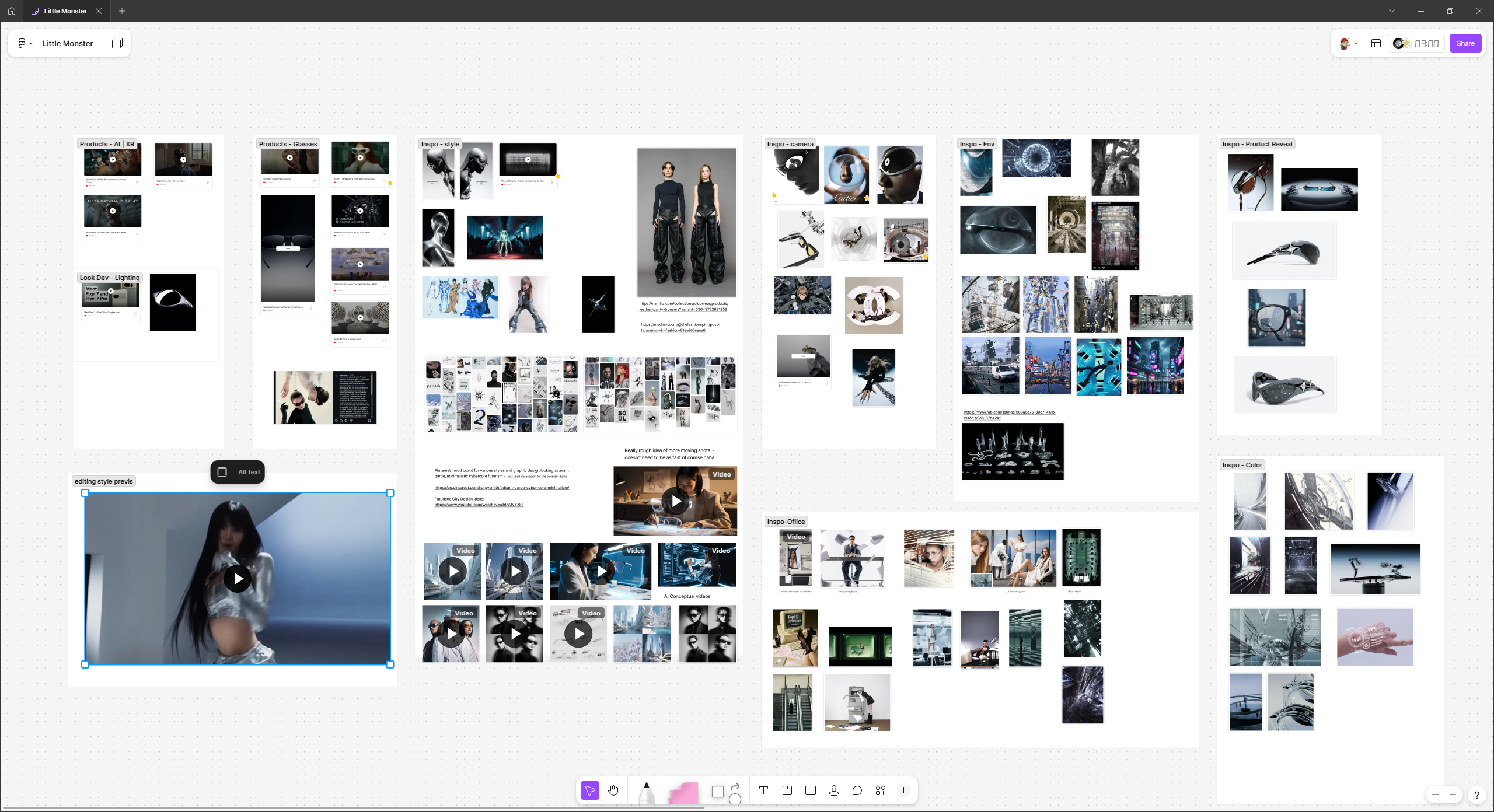The width and height of the screenshot is (1494, 812).
Task: Click the Home icon in the title bar
Action: tap(11, 10)
